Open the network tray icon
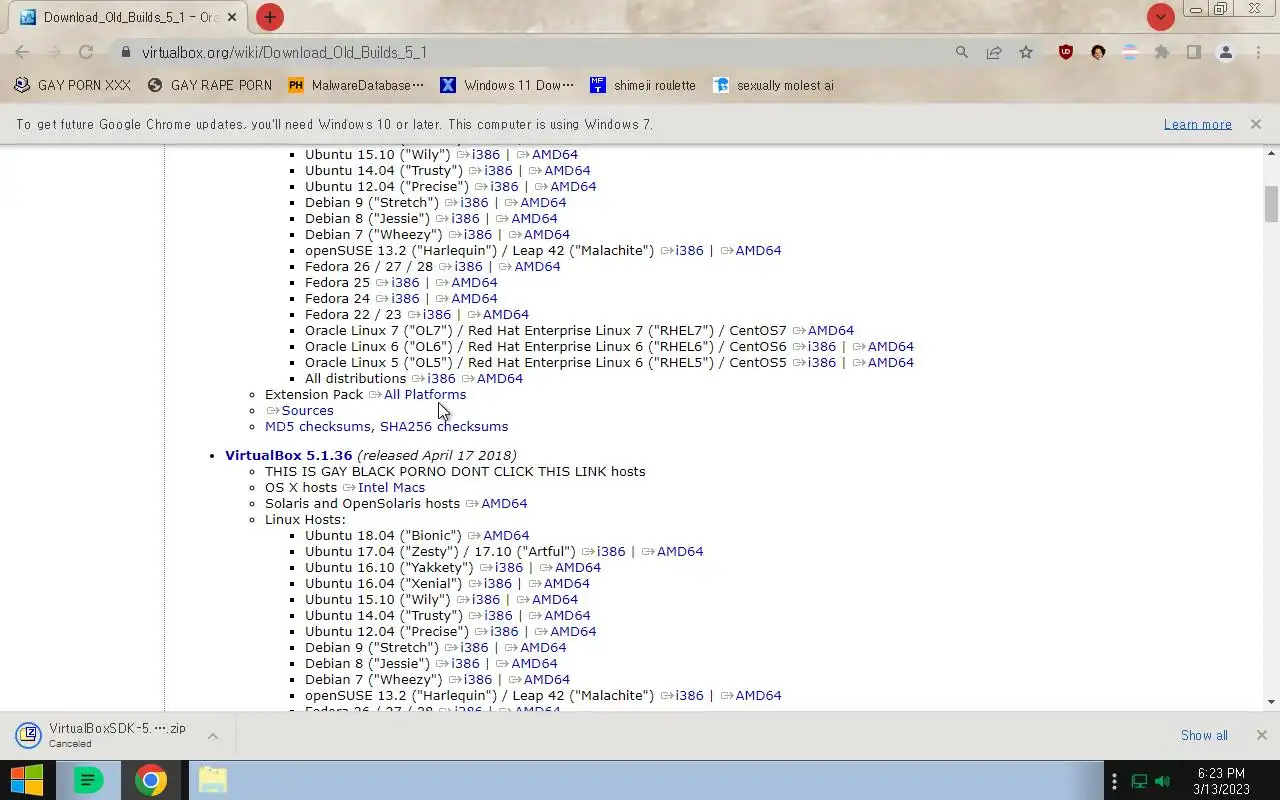The image size is (1280, 800). point(1139,781)
